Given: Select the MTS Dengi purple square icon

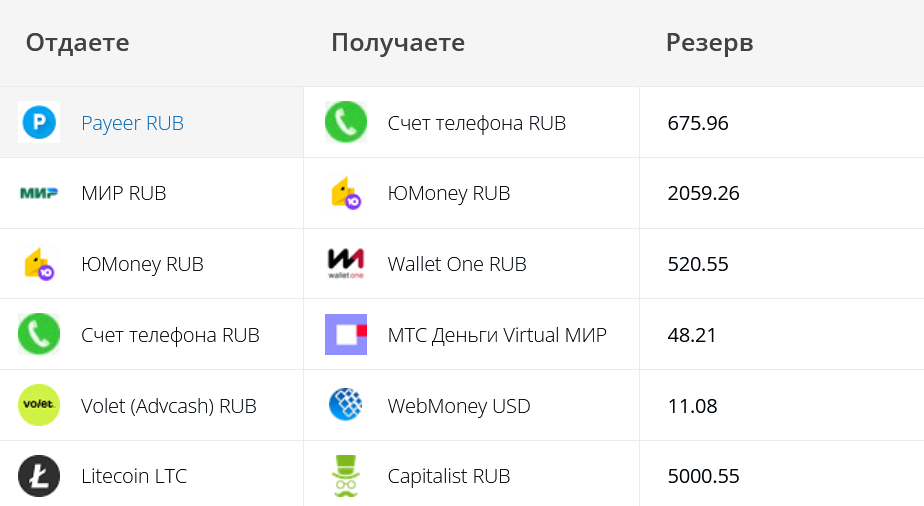Looking at the screenshot, I should tap(346, 334).
